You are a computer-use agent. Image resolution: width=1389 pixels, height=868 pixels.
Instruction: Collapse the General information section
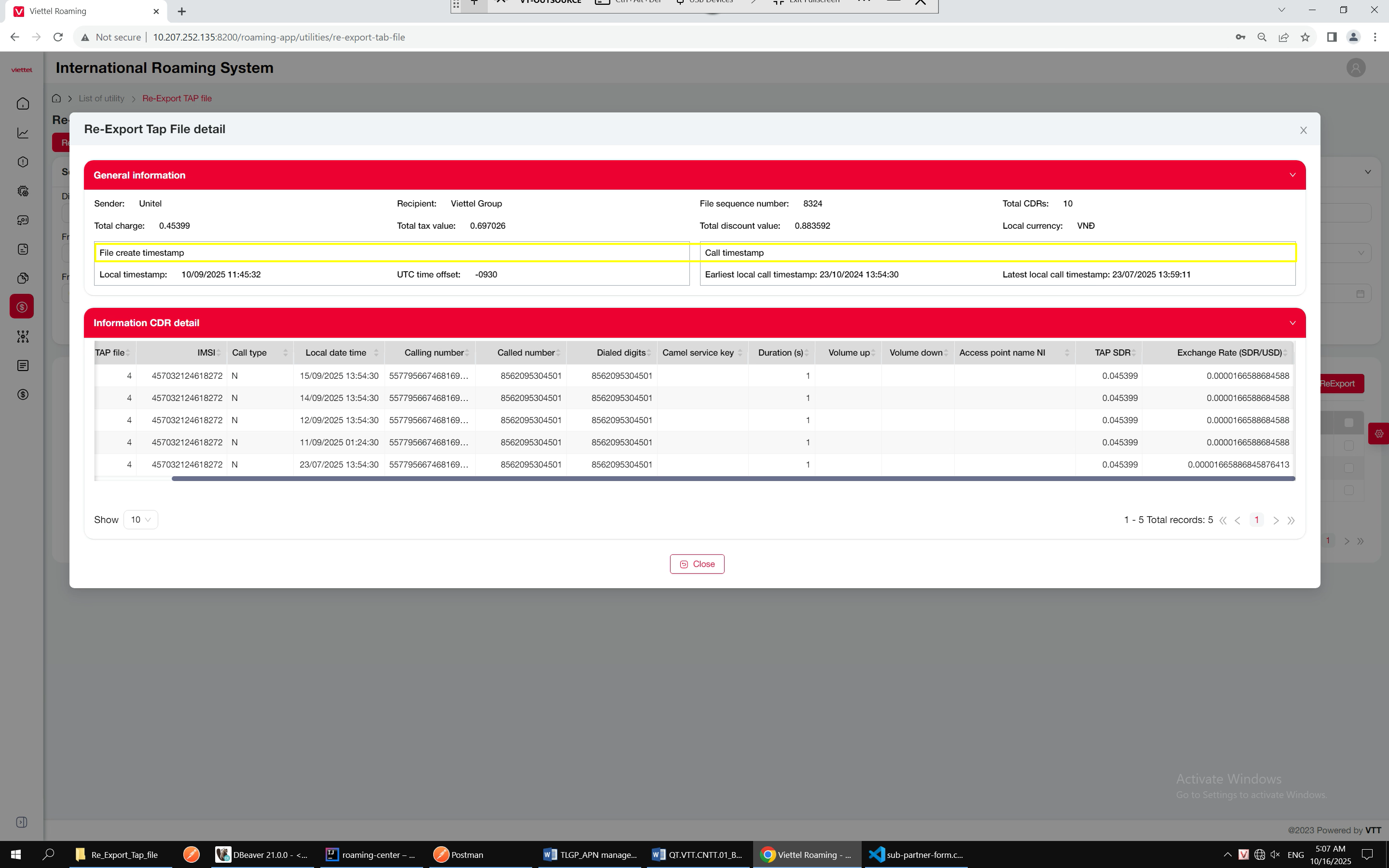[1293, 175]
